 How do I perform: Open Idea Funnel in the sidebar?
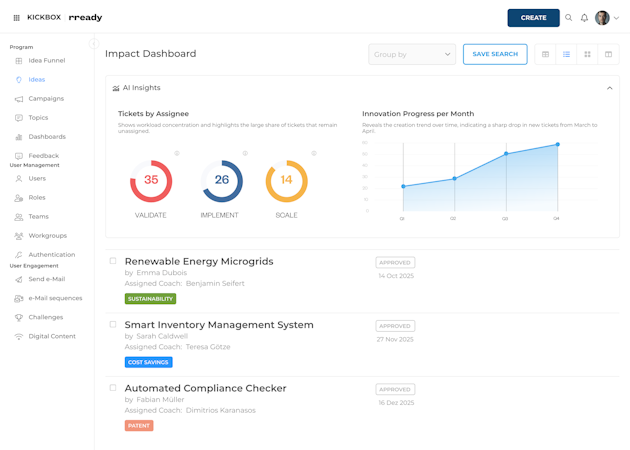coord(47,61)
